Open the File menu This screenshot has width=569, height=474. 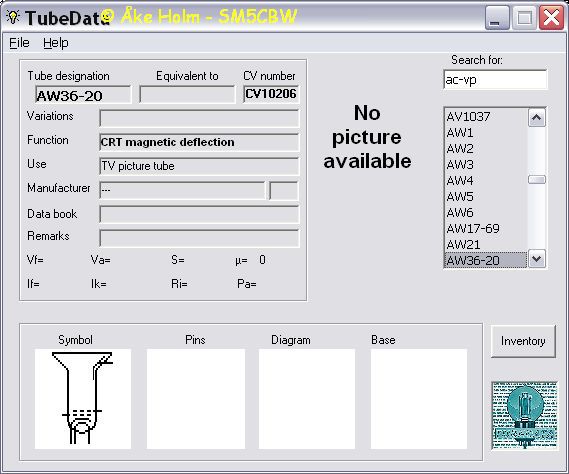tap(19, 43)
